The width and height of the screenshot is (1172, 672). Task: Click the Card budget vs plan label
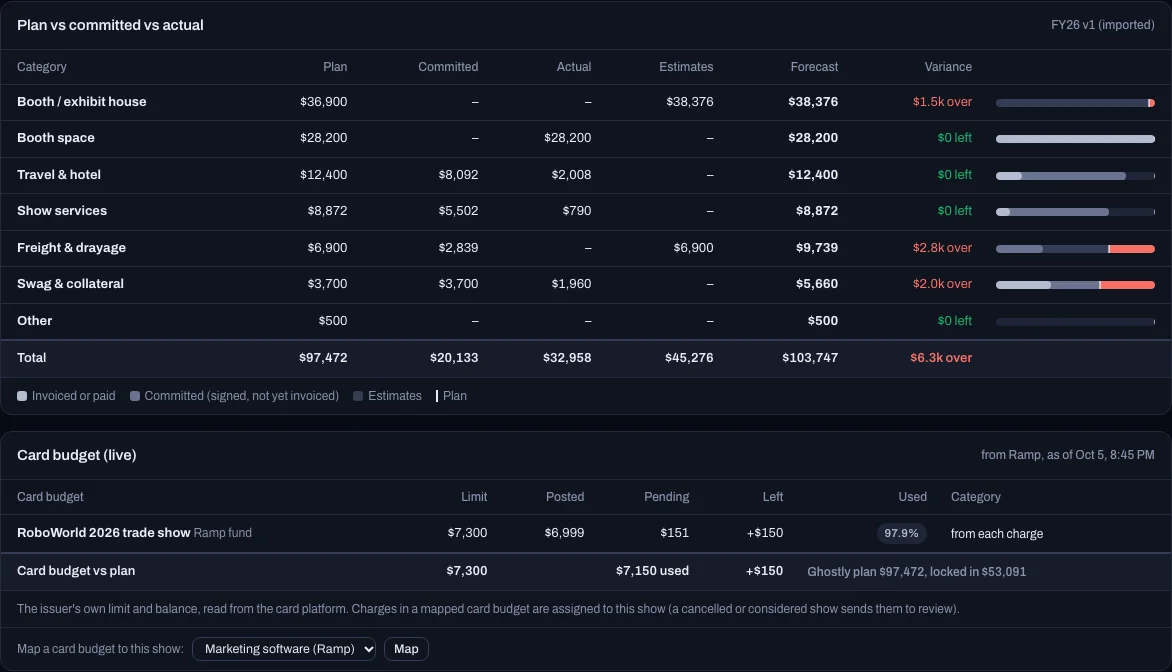tap(76, 570)
